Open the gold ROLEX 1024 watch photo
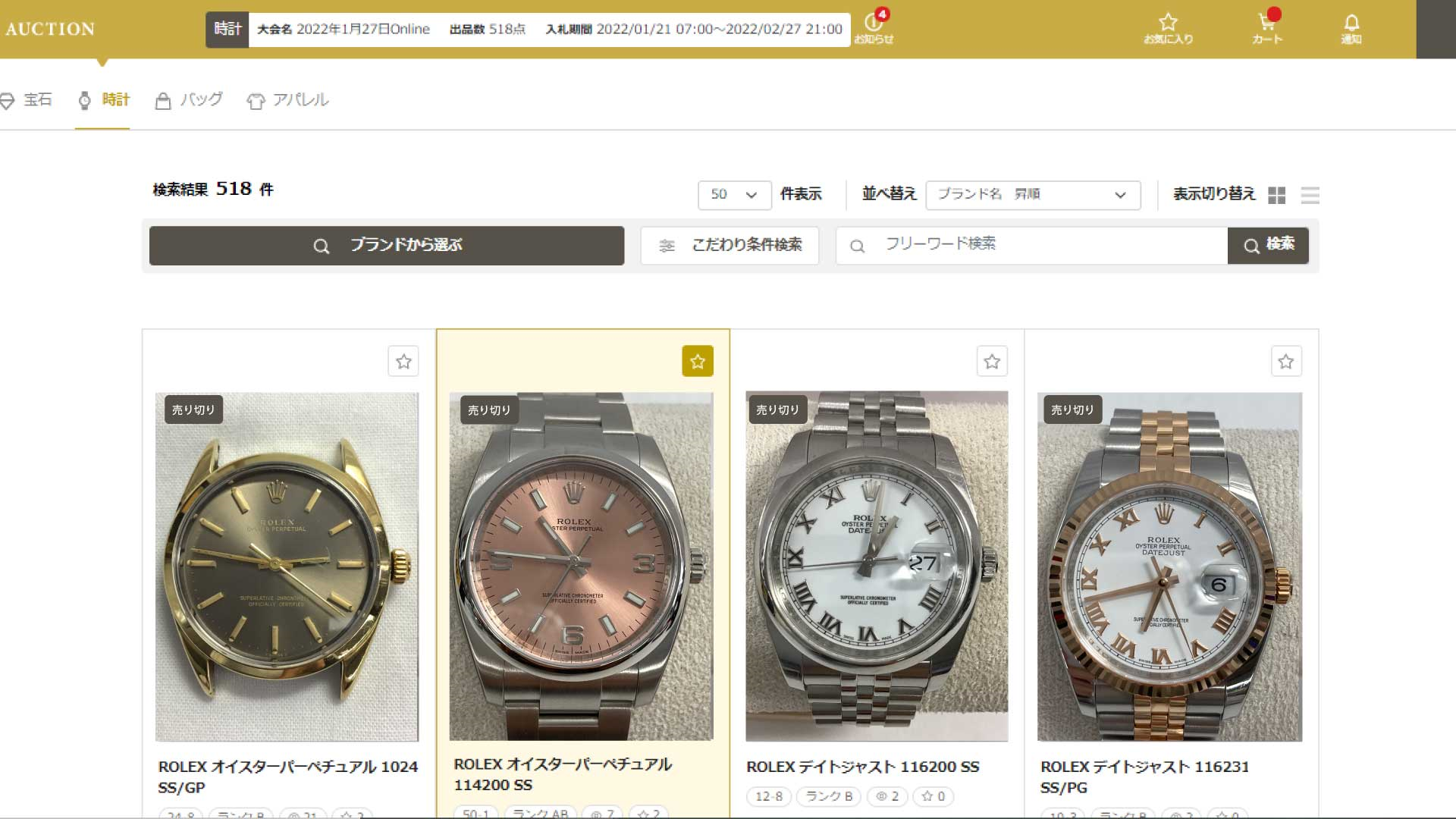Viewport: 1456px width, 819px height. tap(287, 566)
